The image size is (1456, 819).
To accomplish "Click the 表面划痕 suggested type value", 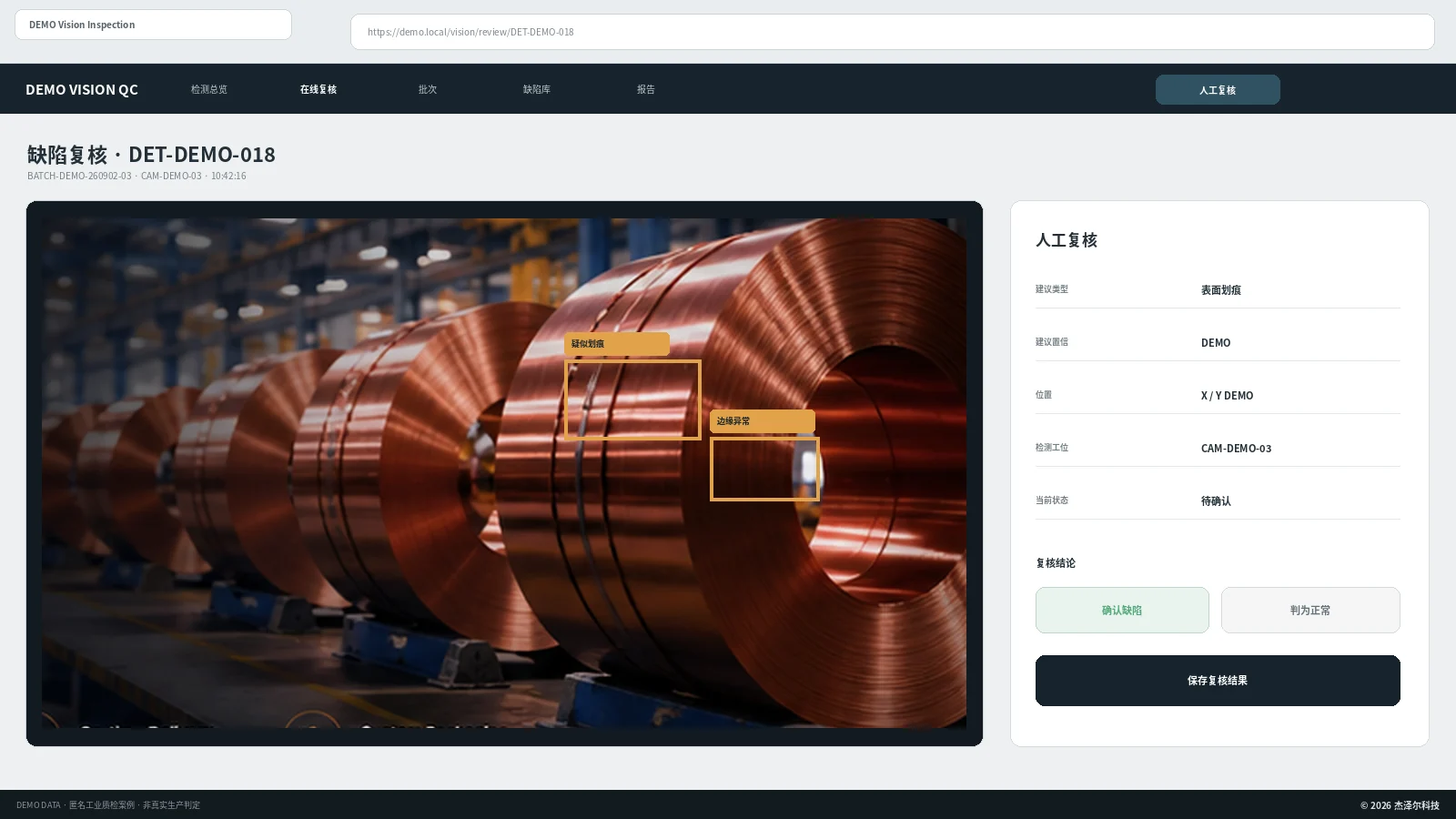I will click(1220, 290).
